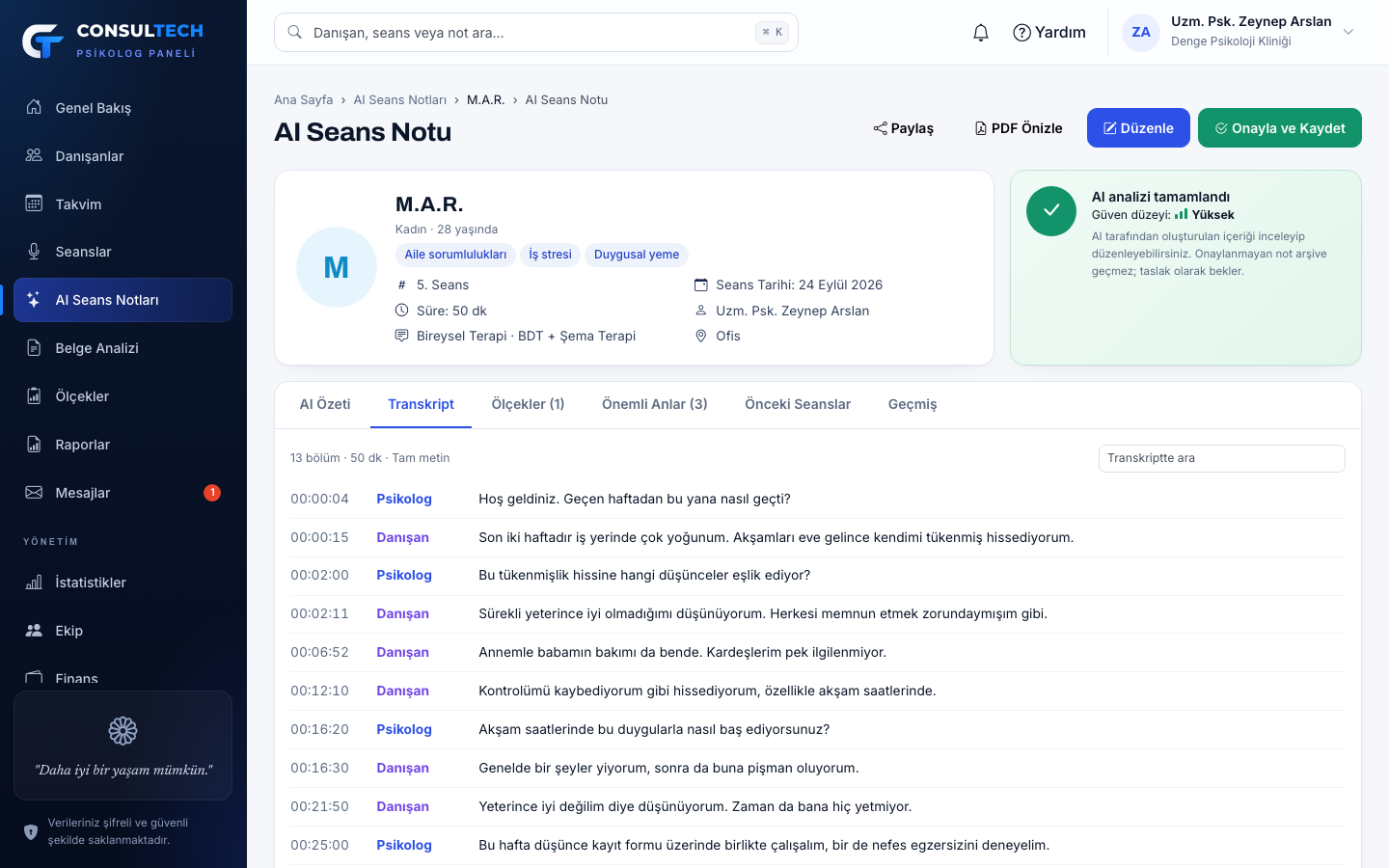Click the 00:16:20 transcript timestamp
Screen dimensions: 1389x868
(319, 729)
